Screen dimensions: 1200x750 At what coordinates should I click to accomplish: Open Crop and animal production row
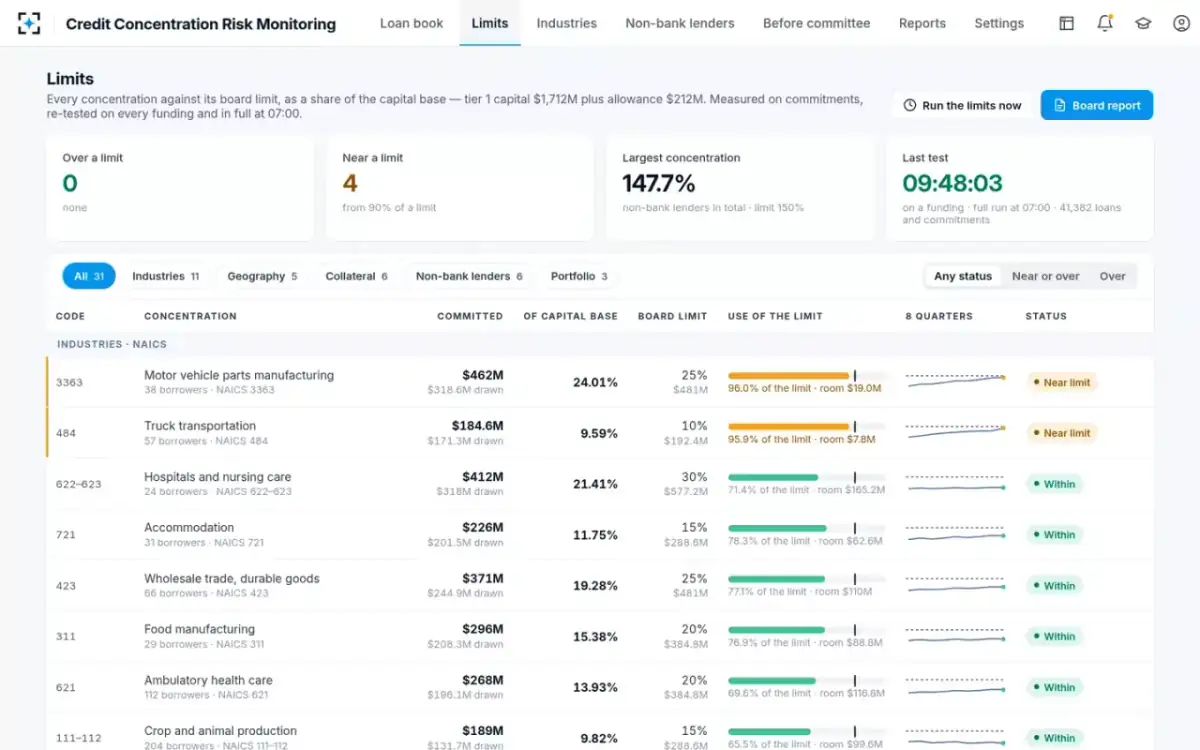pos(600,732)
